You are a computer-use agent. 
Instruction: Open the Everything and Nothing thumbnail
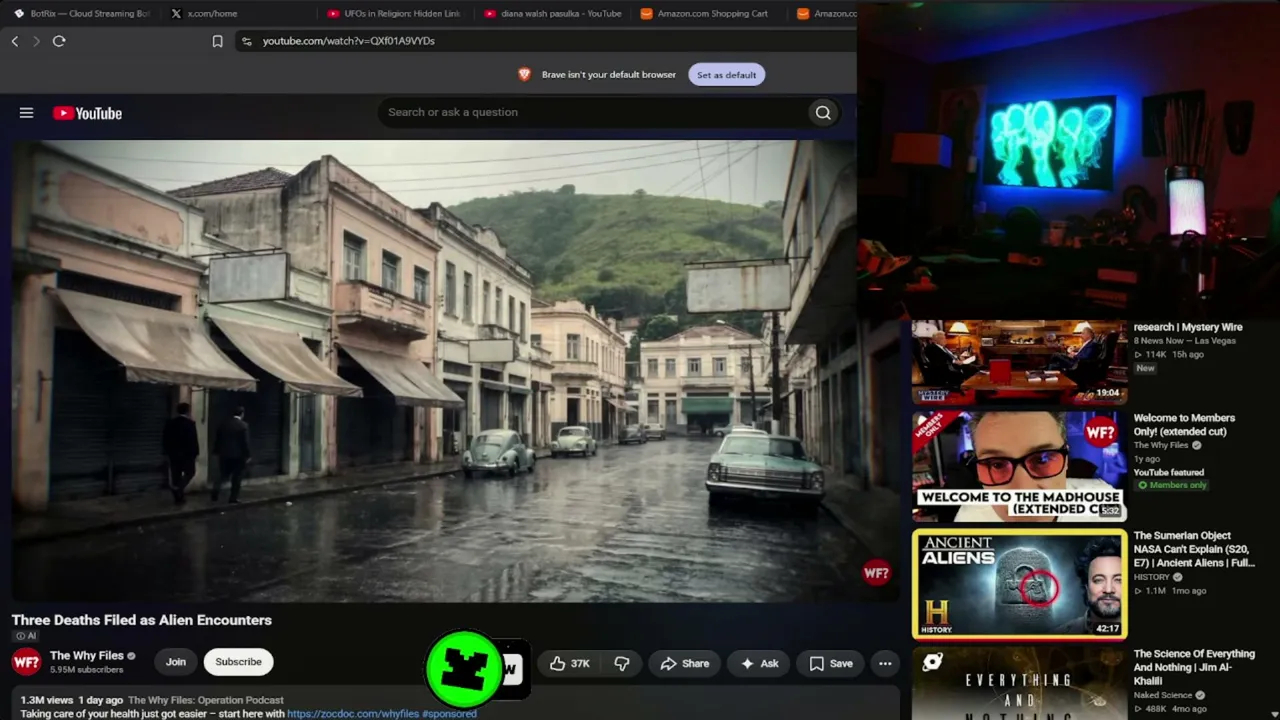pos(1019,683)
